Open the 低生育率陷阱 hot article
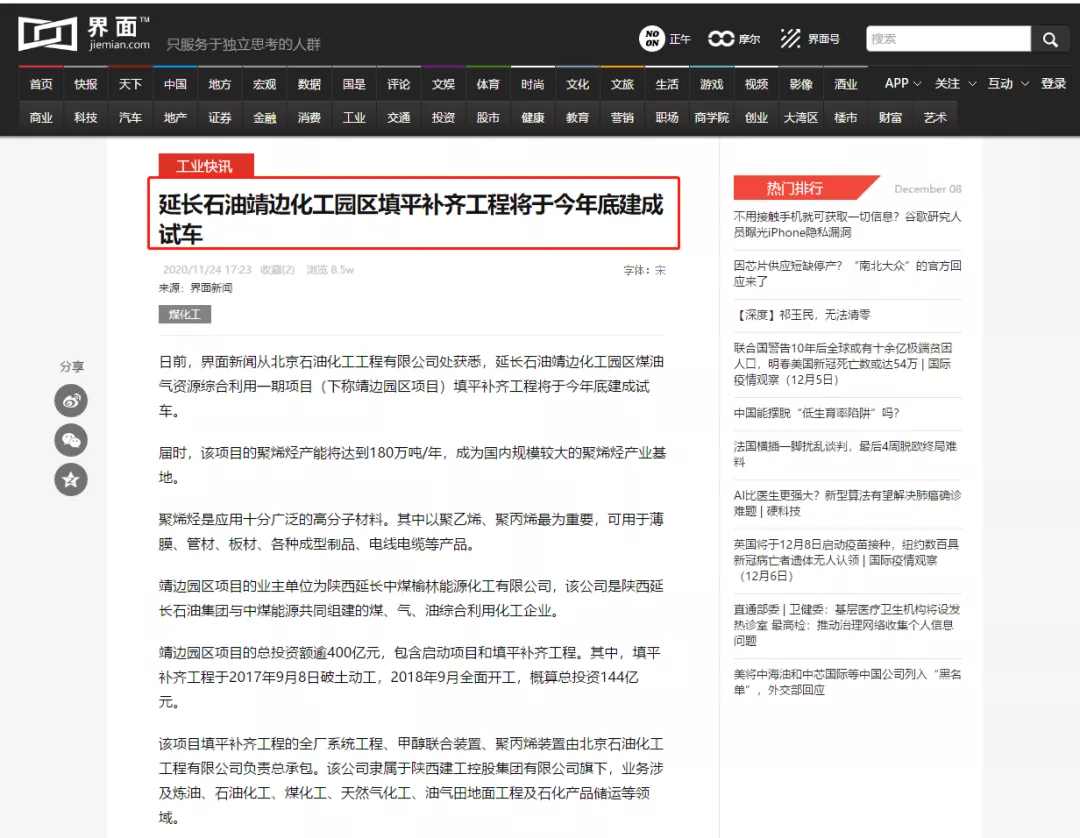Image resolution: width=1080 pixels, height=838 pixels. (x=816, y=413)
